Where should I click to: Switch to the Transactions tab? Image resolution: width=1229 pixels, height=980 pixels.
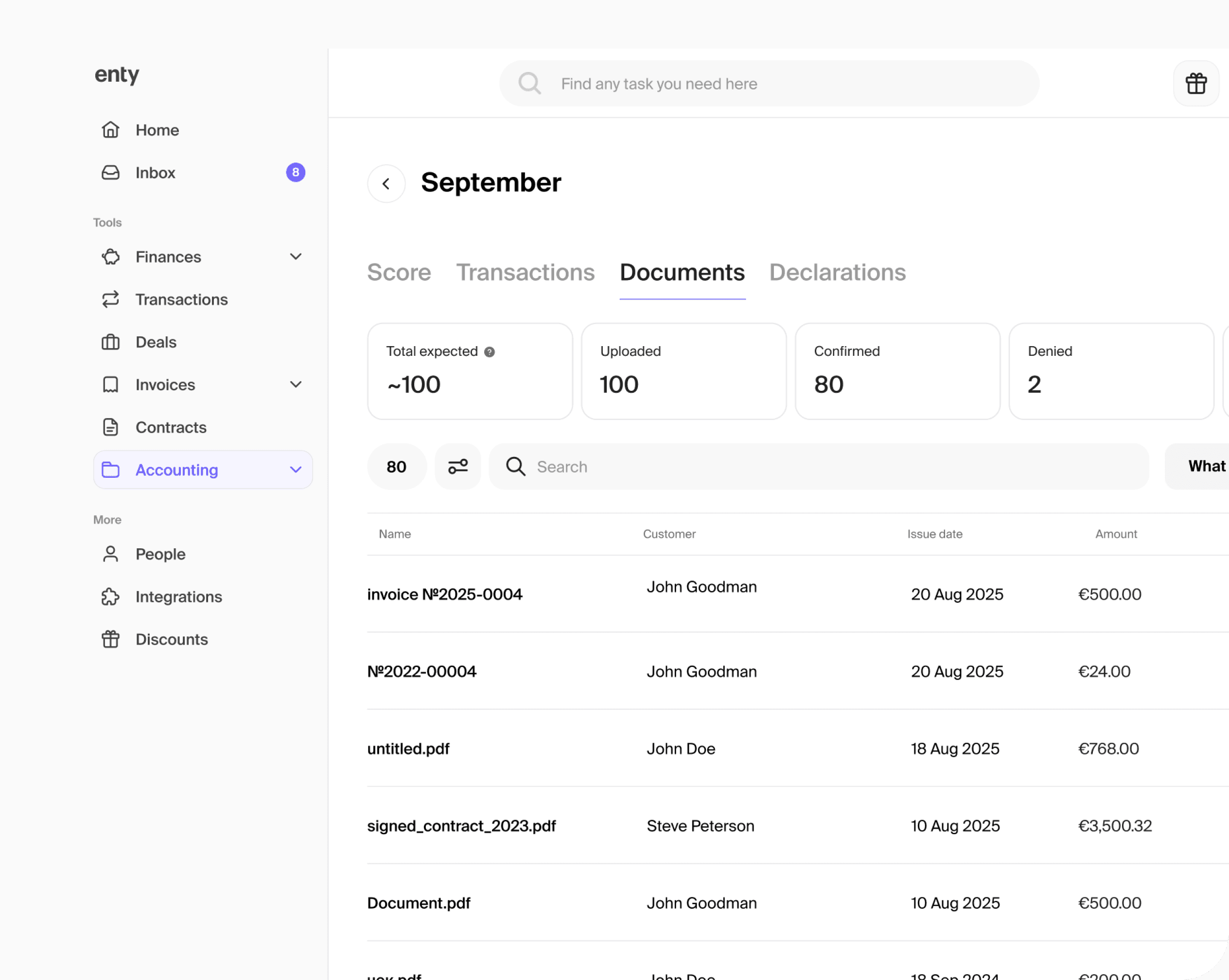click(x=525, y=273)
